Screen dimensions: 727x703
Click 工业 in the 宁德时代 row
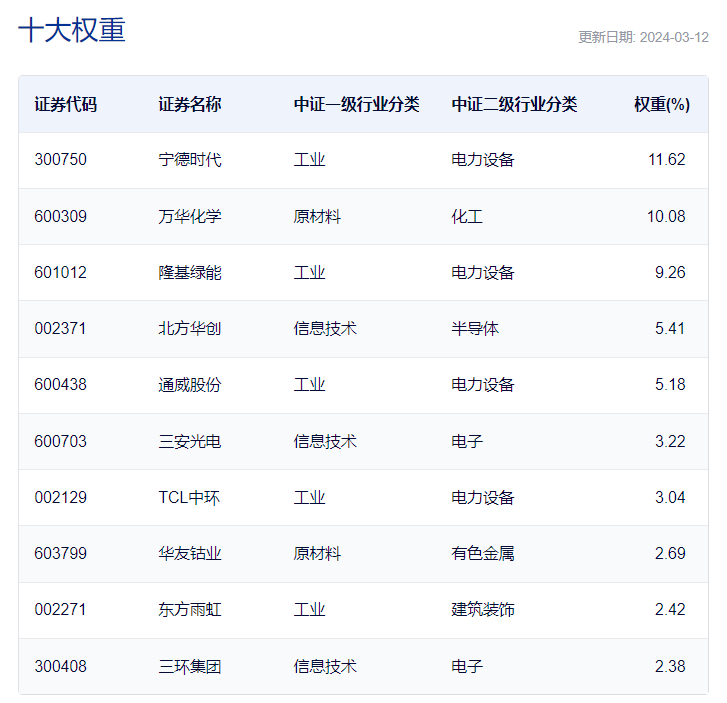[x=309, y=160]
